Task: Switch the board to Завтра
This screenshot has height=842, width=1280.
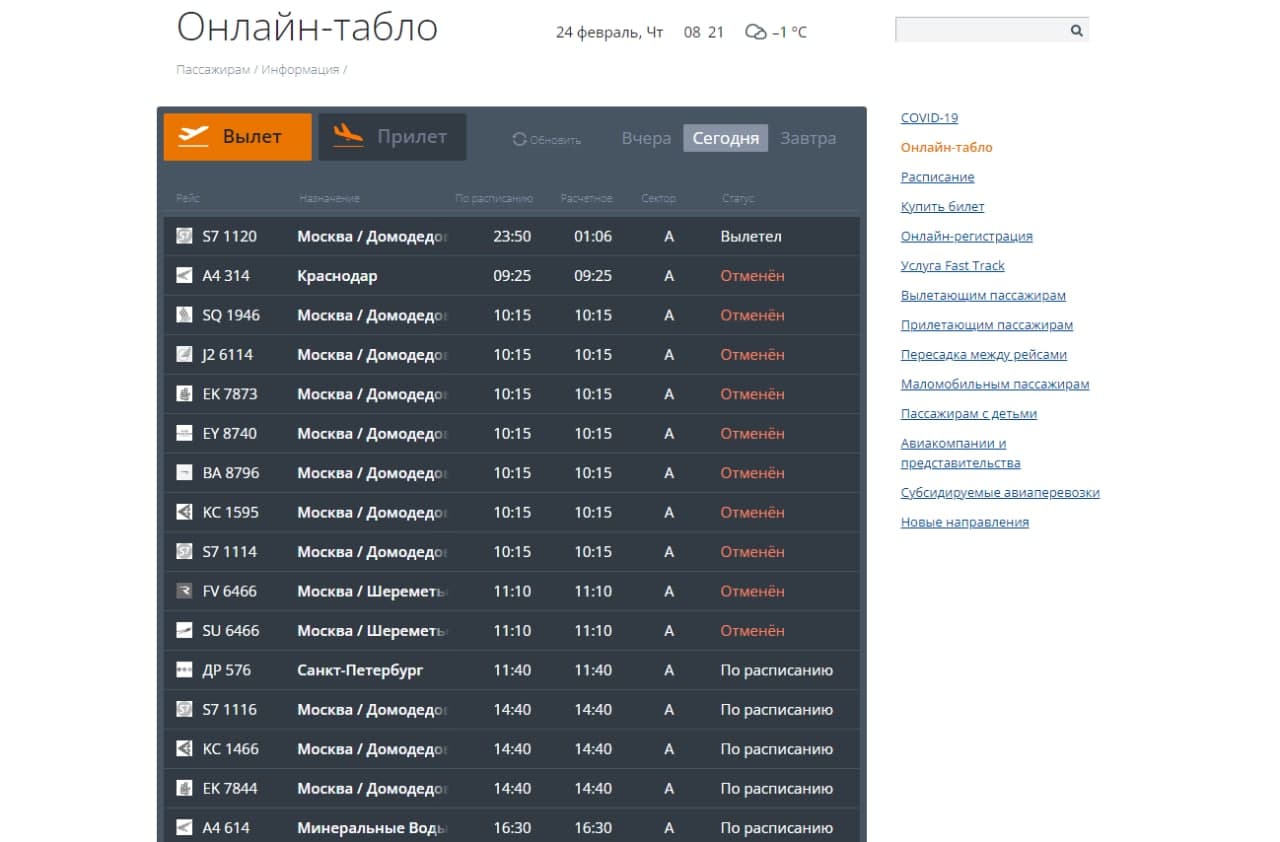Action: pyautogui.click(x=808, y=138)
